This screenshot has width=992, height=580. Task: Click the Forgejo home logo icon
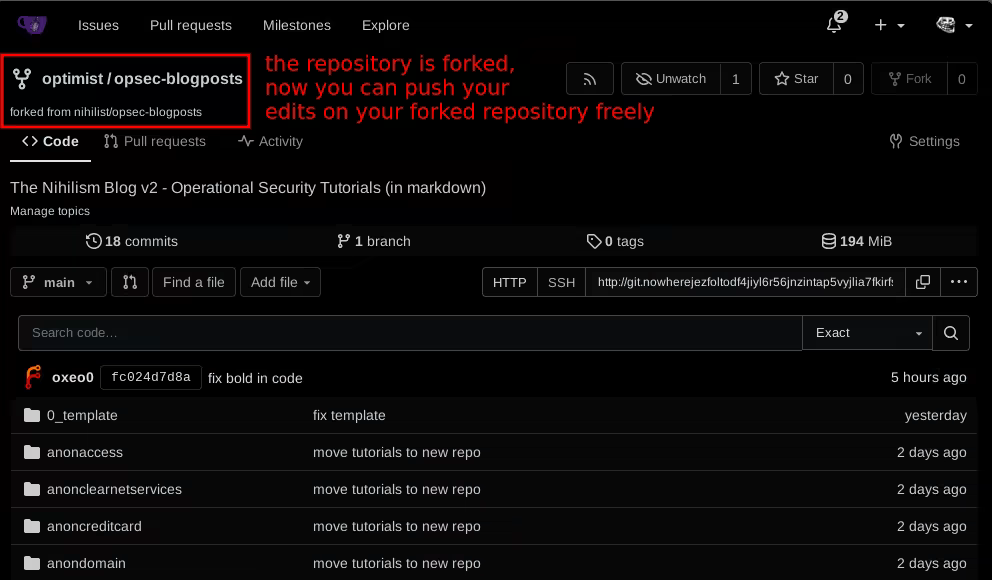coord(32,25)
